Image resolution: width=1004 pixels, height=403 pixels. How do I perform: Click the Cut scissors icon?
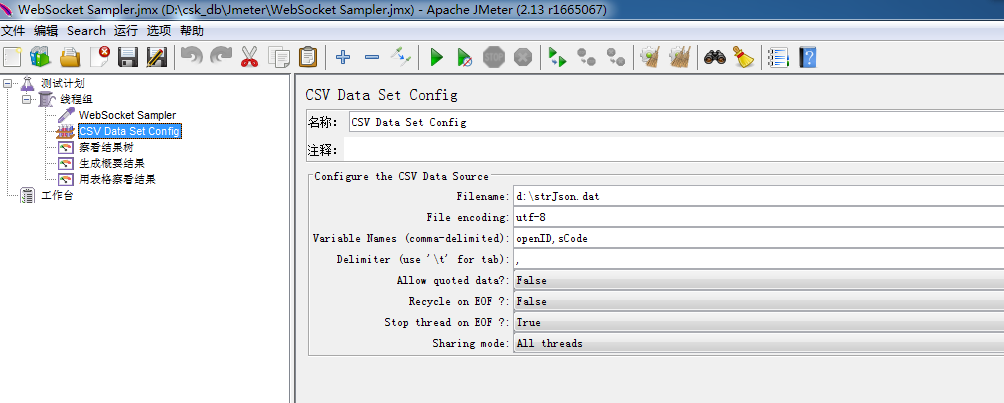(249, 57)
